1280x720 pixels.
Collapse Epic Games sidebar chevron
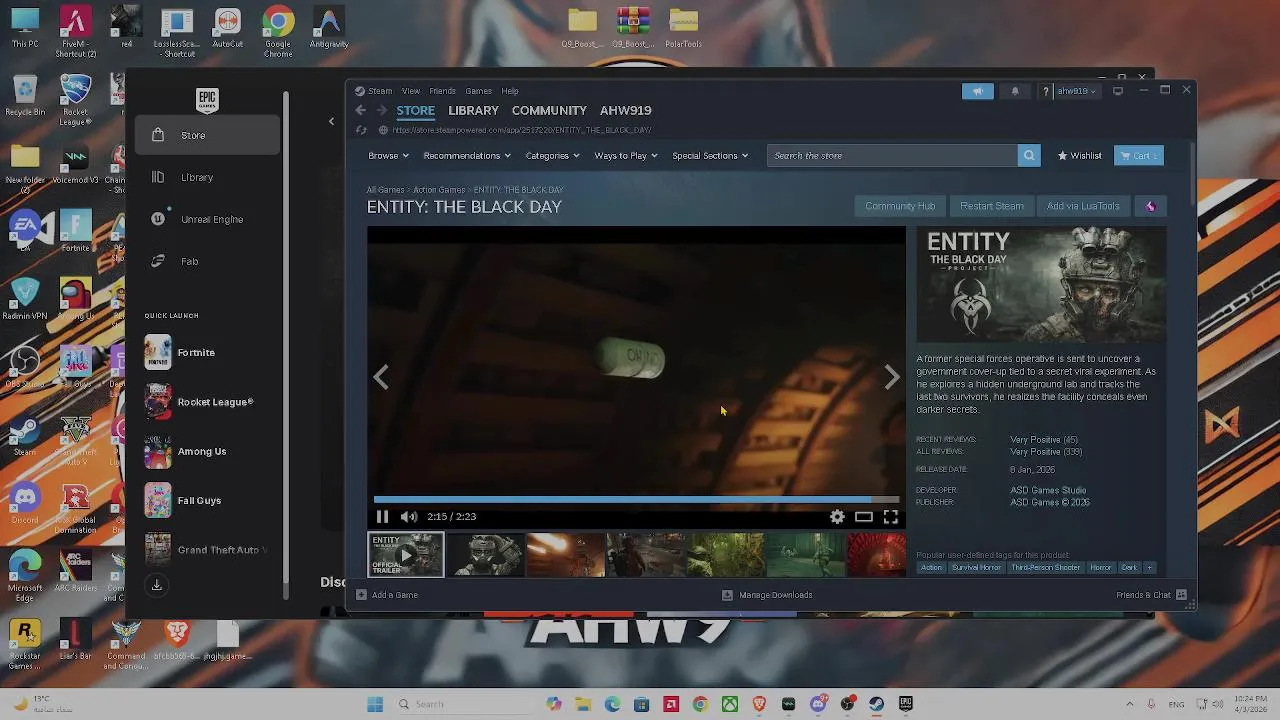pos(331,122)
